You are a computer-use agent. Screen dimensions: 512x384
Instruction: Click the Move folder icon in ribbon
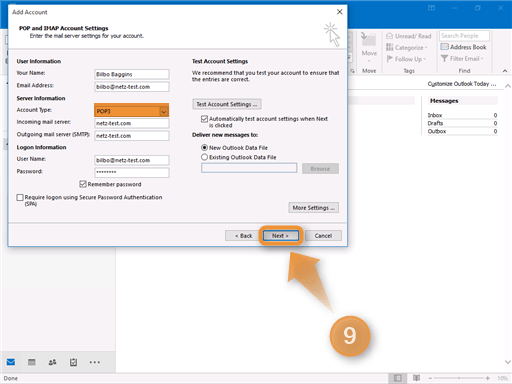pos(368,39)
